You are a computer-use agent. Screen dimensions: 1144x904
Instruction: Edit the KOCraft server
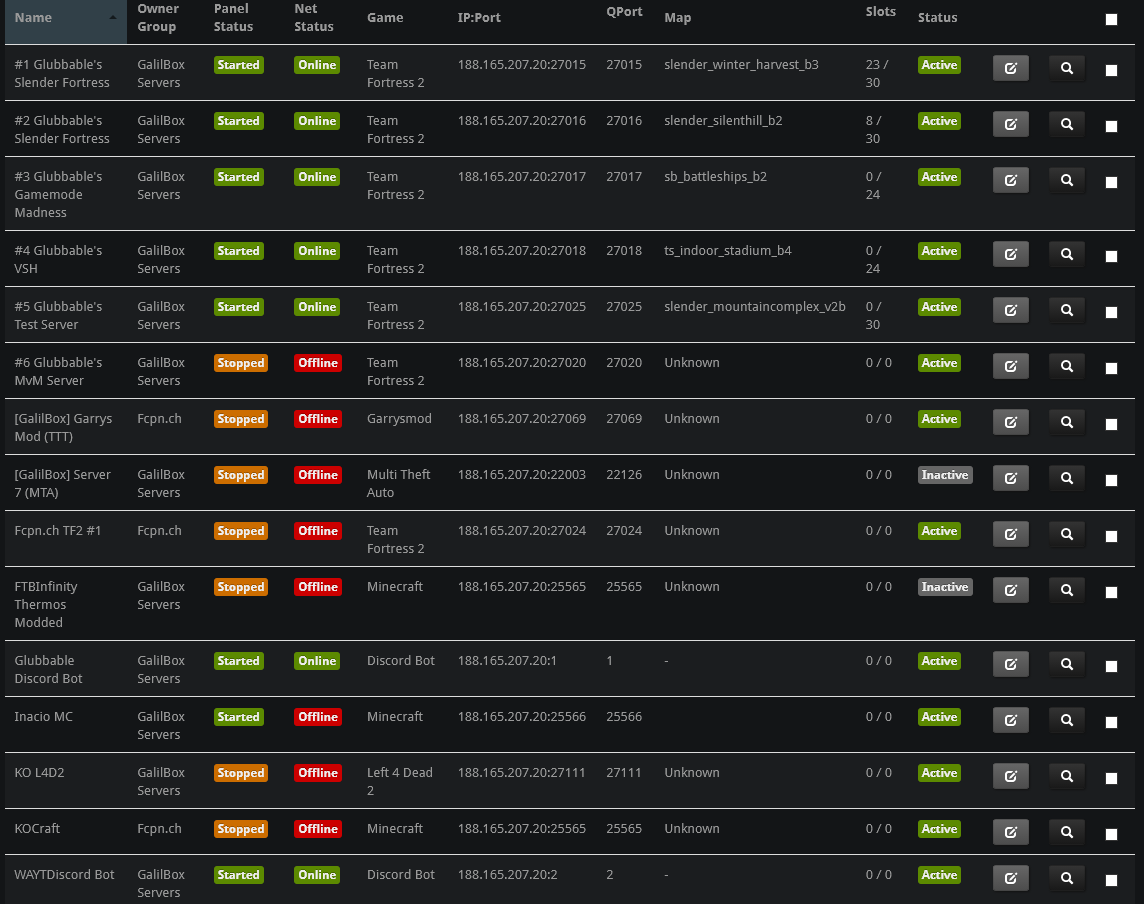(x=1010, y=832)
